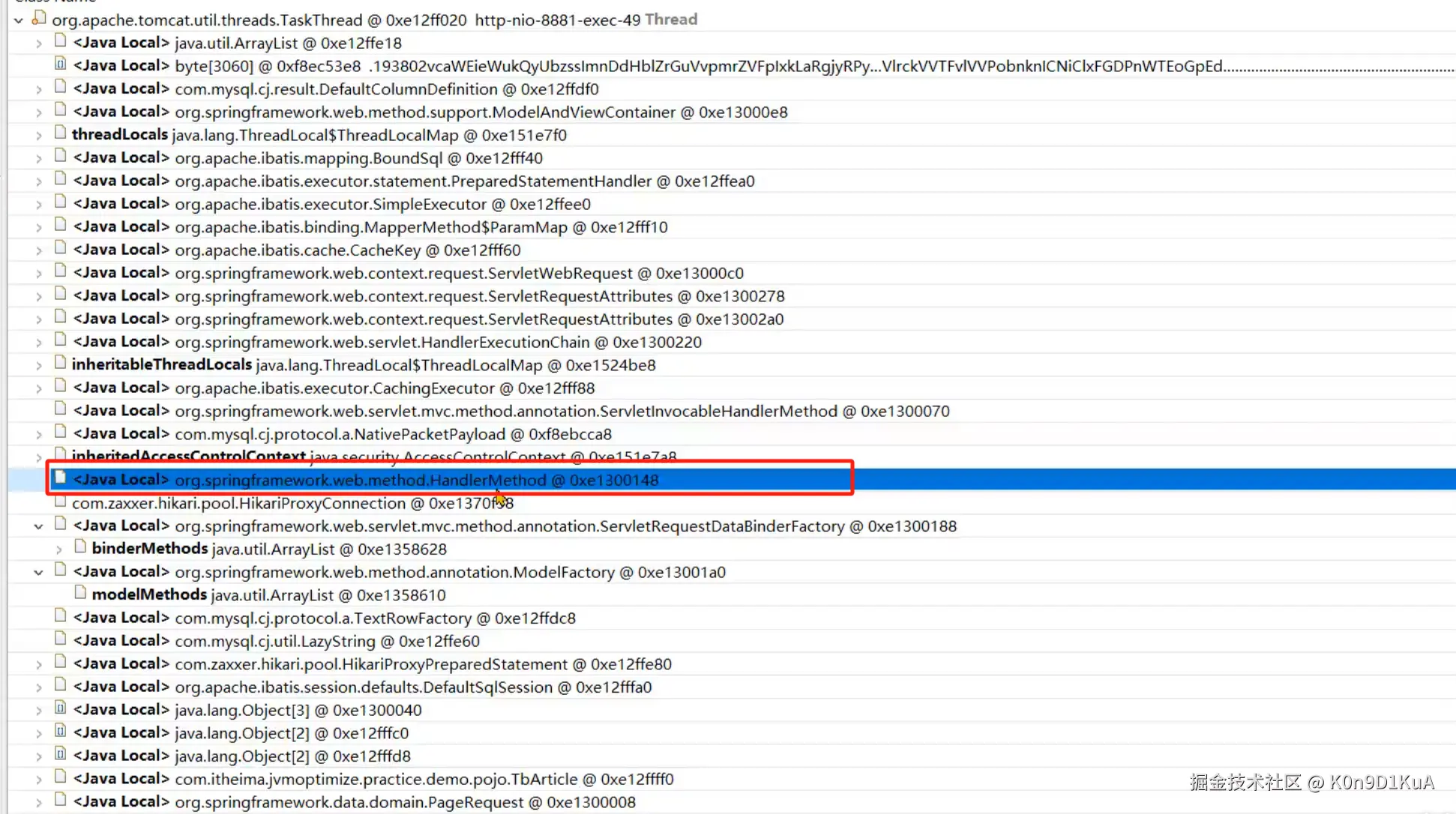The image size is (1456, 814).
Task: Click the byte[3060] array icon
Action: [61, 64]
